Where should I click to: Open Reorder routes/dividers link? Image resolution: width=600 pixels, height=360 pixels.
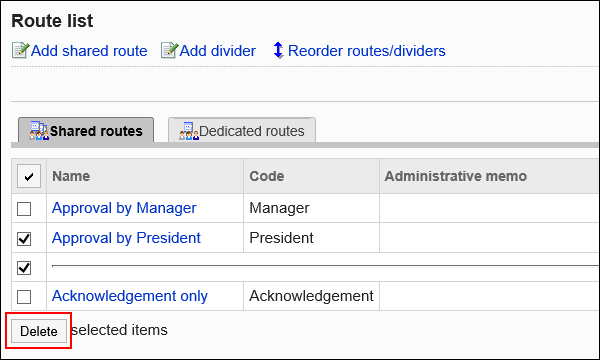coord(367,51)
